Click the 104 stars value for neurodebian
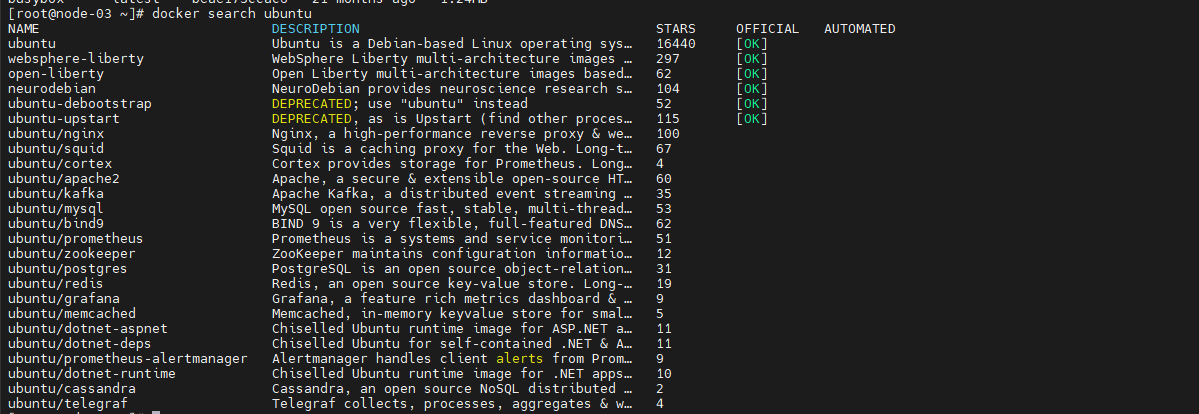 pyautogui.click(x=668, y=89)
